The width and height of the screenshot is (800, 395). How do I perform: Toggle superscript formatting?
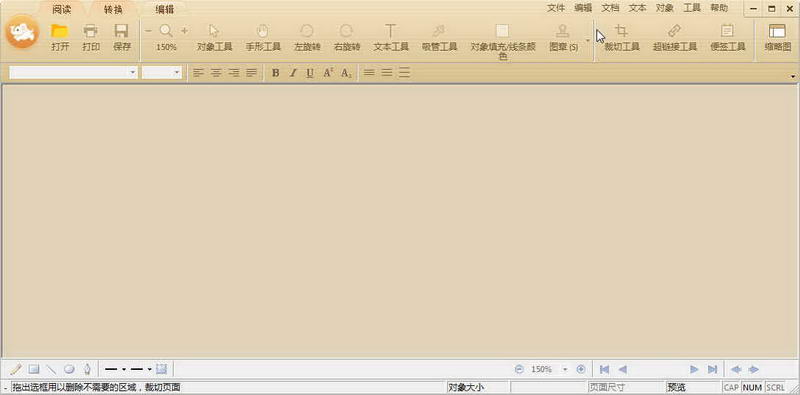[328, 73]
